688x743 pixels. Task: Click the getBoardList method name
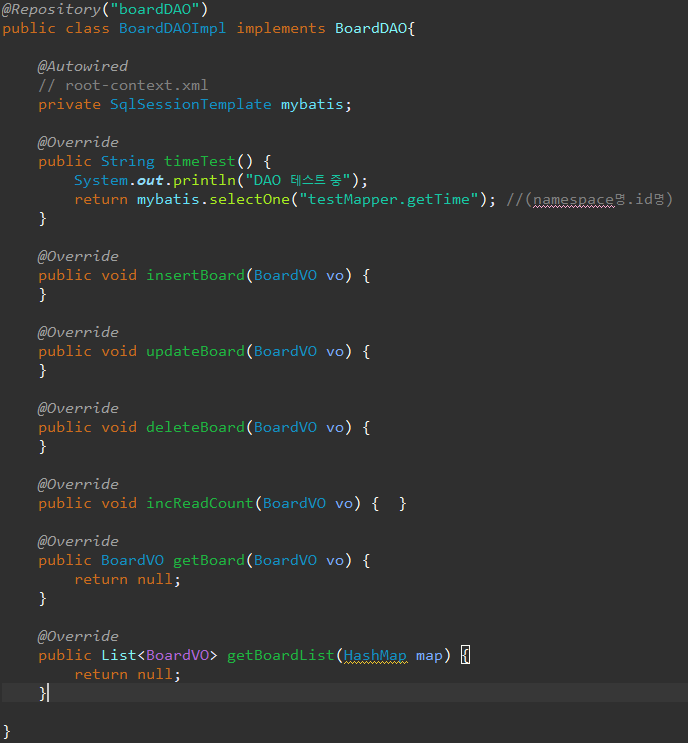point(281,655)
